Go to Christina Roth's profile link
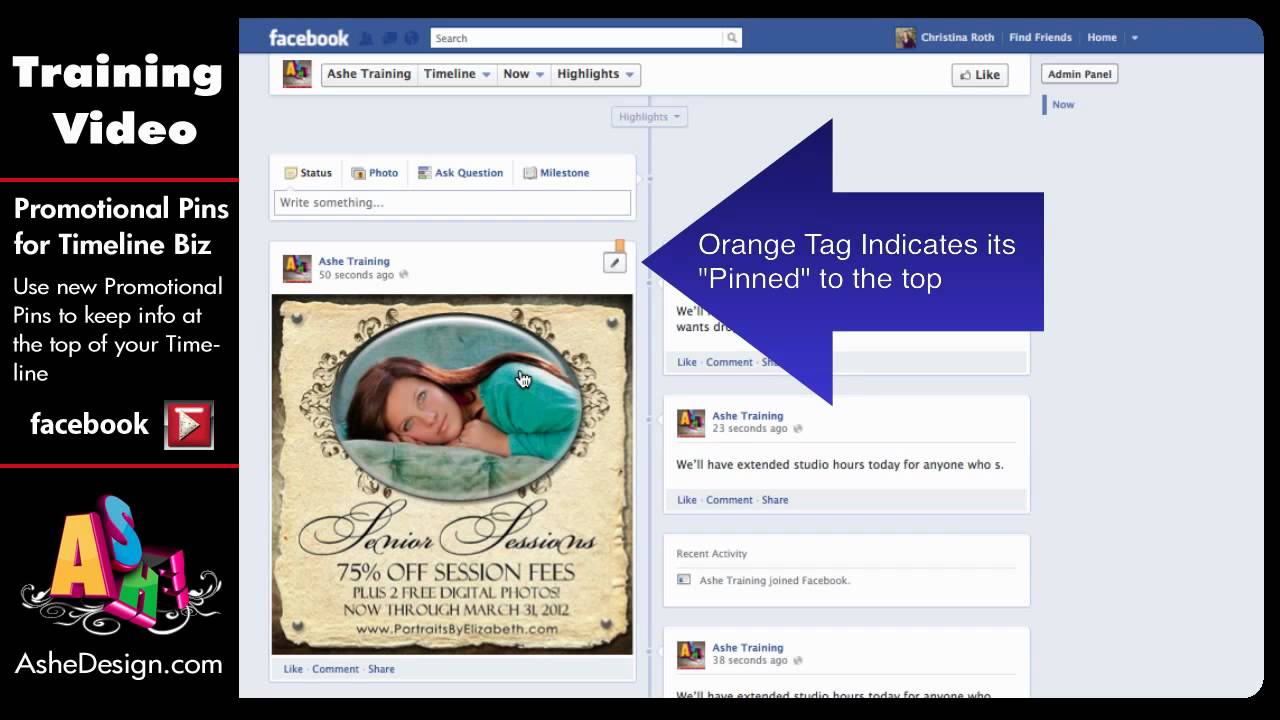The image size is (1280, 720). click(x=957, y=38)
